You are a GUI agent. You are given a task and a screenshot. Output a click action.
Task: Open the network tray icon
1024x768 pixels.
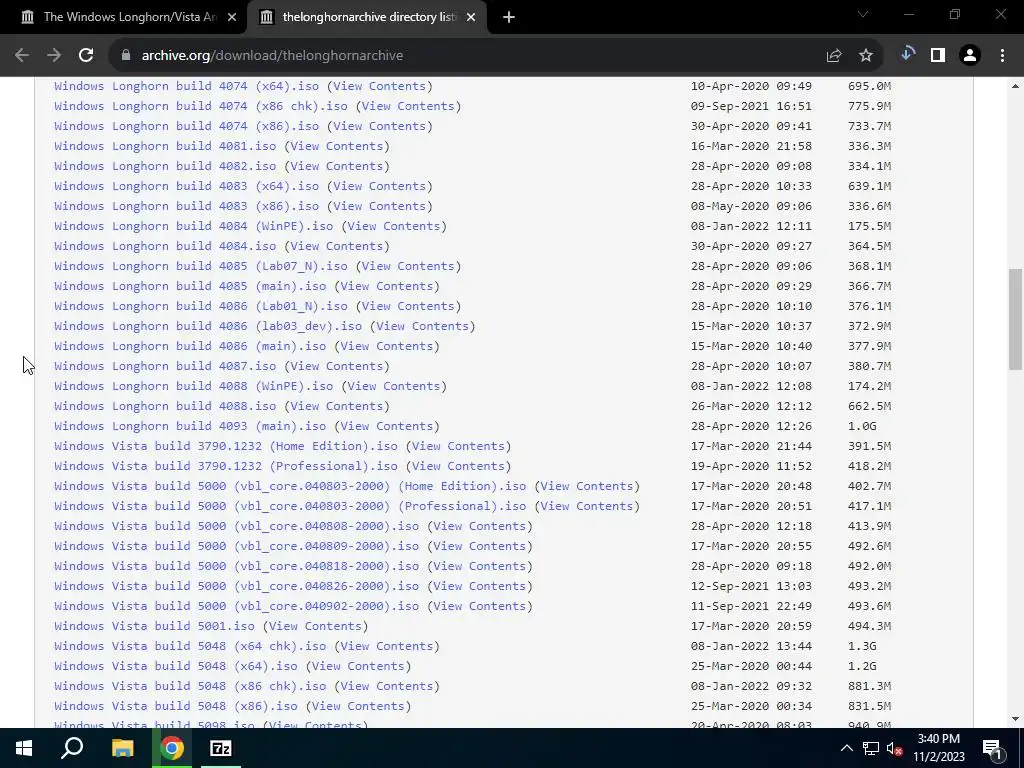(x=871, y=748)
